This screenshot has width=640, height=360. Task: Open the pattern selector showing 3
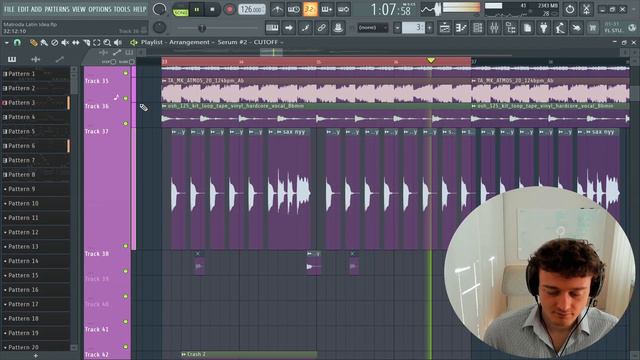pos(413,28)
